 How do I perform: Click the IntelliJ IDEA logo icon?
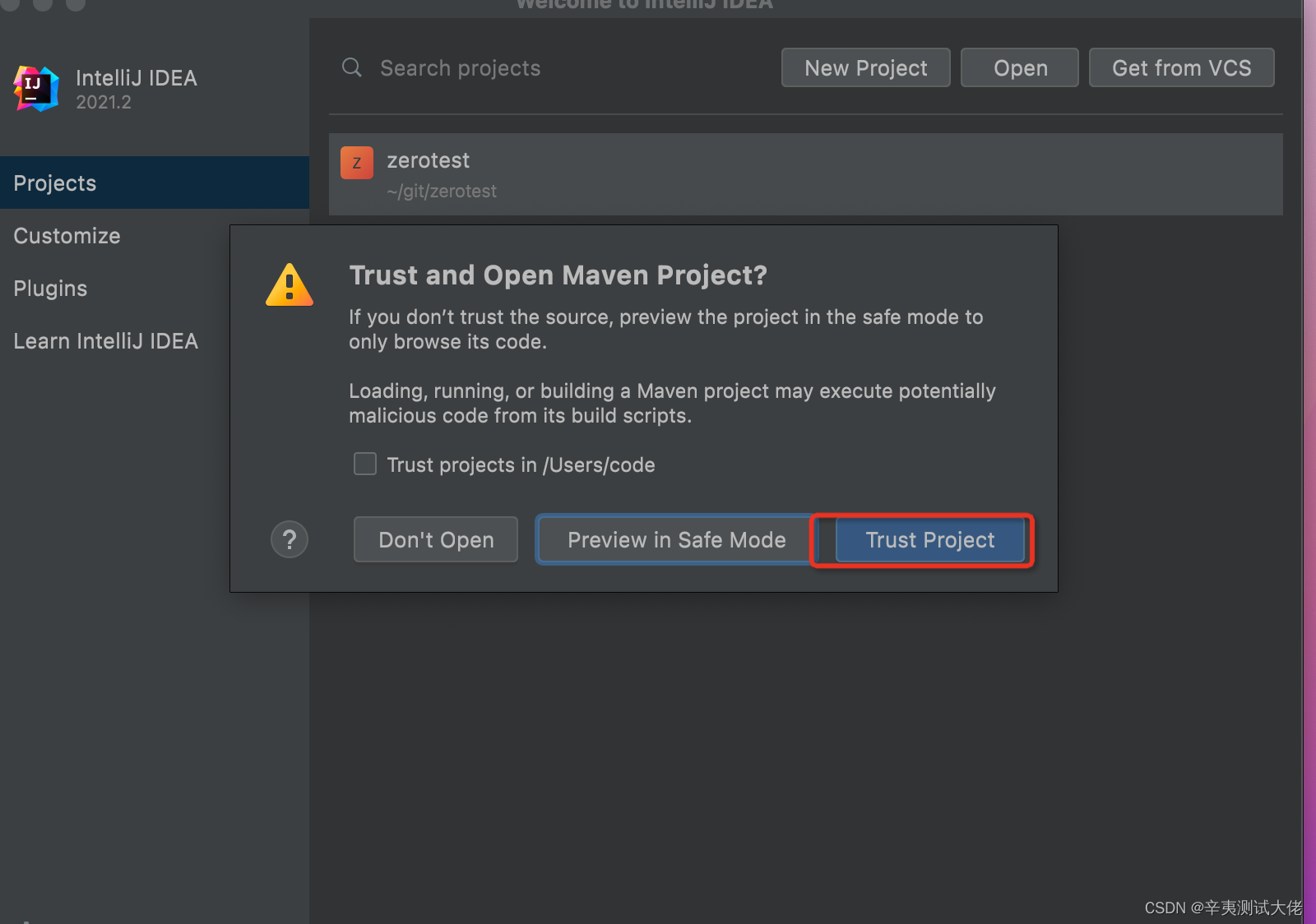[x=36, y=89]
